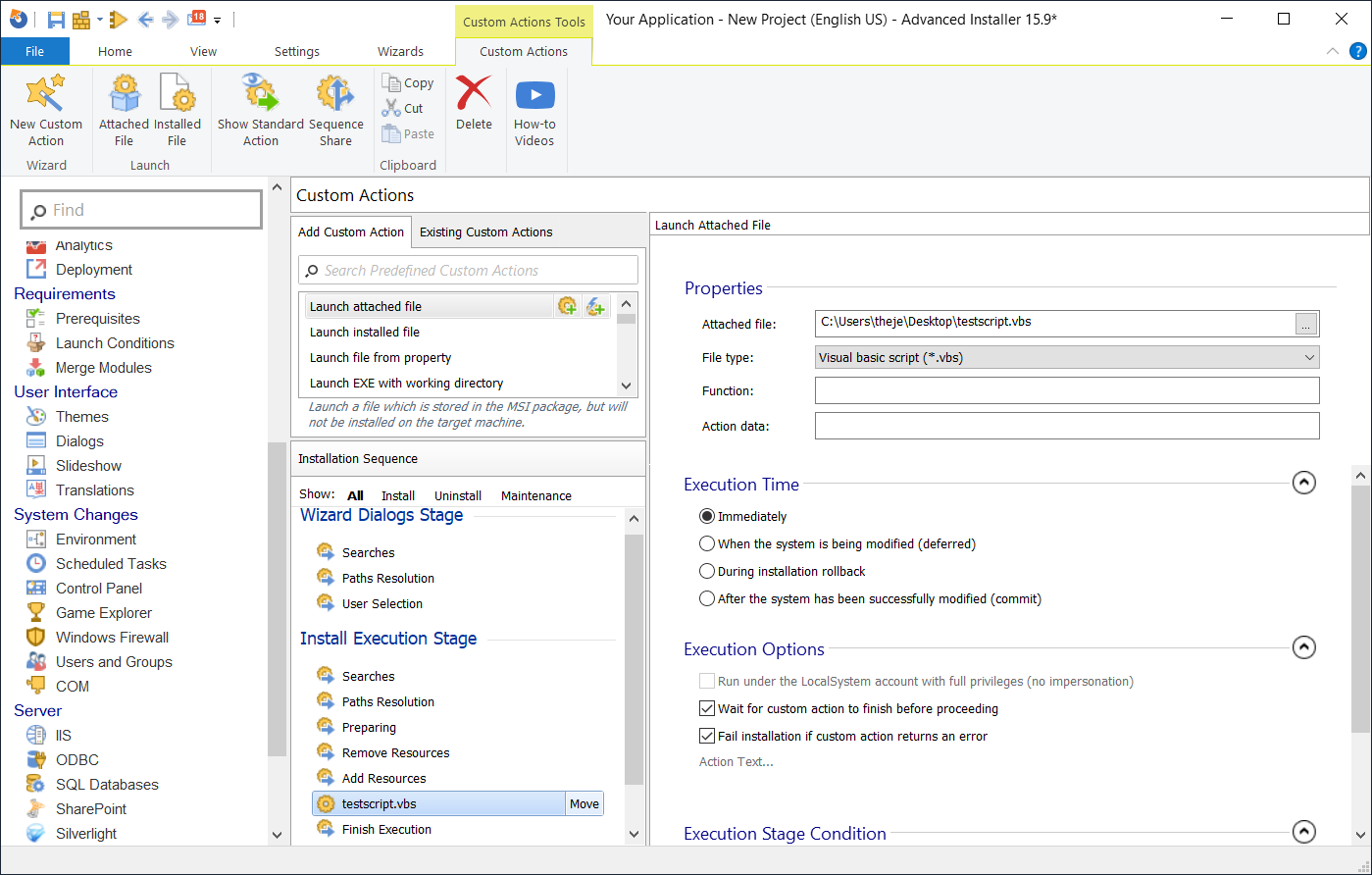The width and height of the screenshot is (1372, 875).
Task: Collapse the ribbon with the chevron
Action: click(x=1332, y=51)
